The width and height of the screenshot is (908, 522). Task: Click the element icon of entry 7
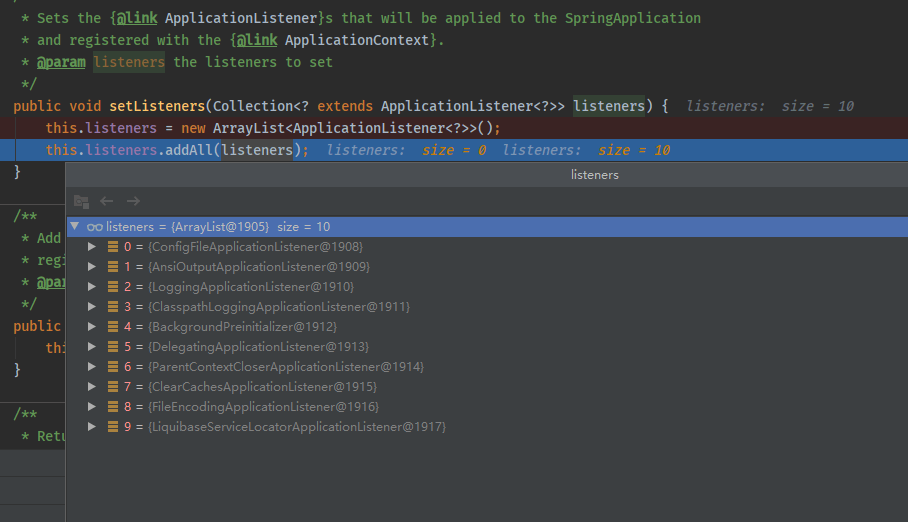point(113,386)
